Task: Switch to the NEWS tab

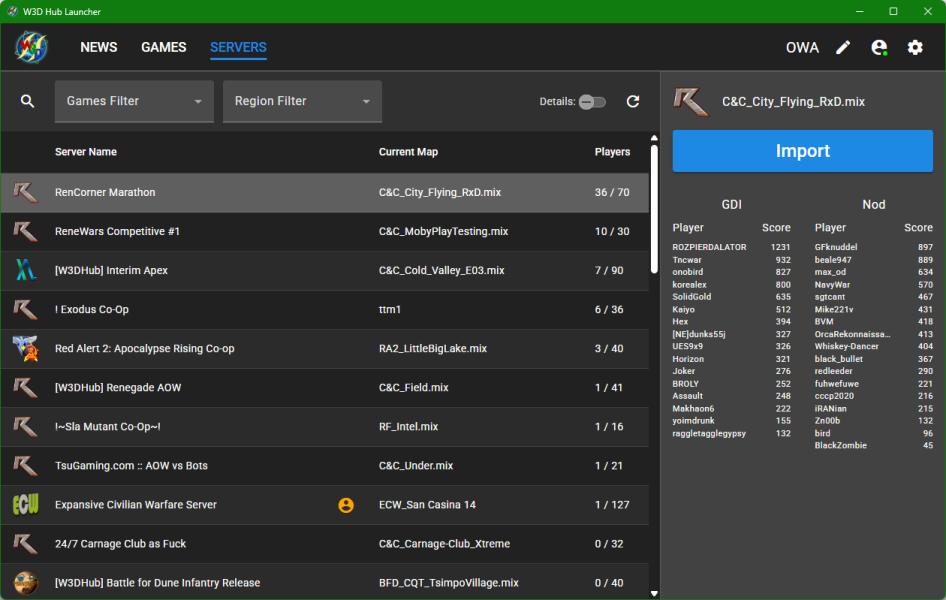Action: click(x=99, y=47)
